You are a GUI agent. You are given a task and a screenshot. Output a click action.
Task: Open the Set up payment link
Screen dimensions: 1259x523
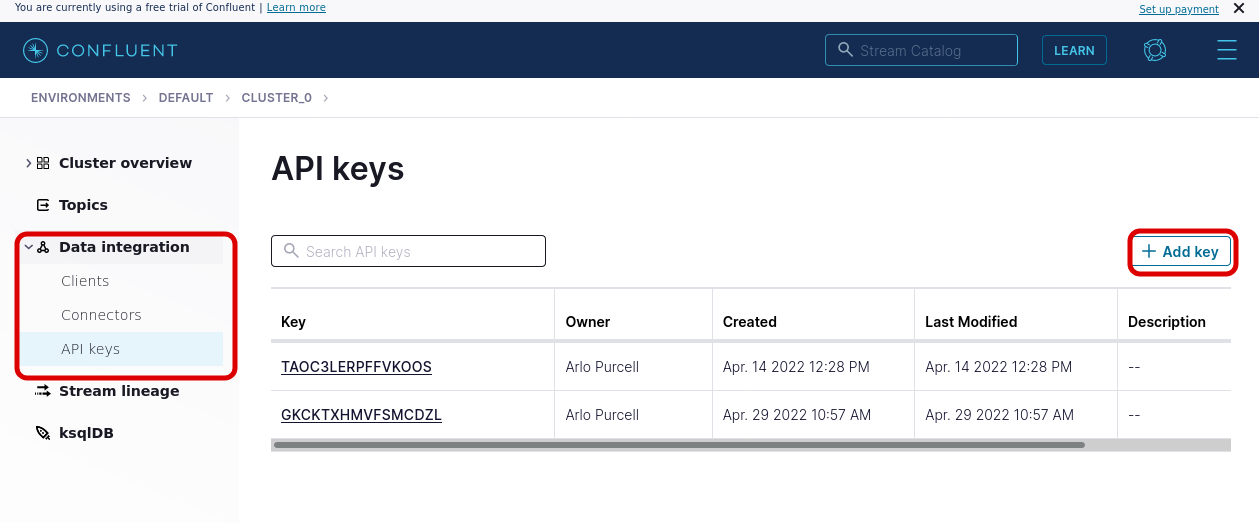1179,9
